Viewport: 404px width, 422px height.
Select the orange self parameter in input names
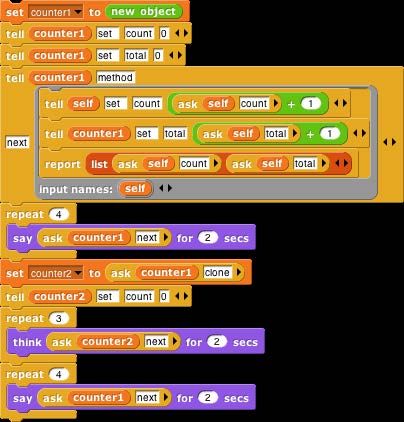[x=135, y=189]
